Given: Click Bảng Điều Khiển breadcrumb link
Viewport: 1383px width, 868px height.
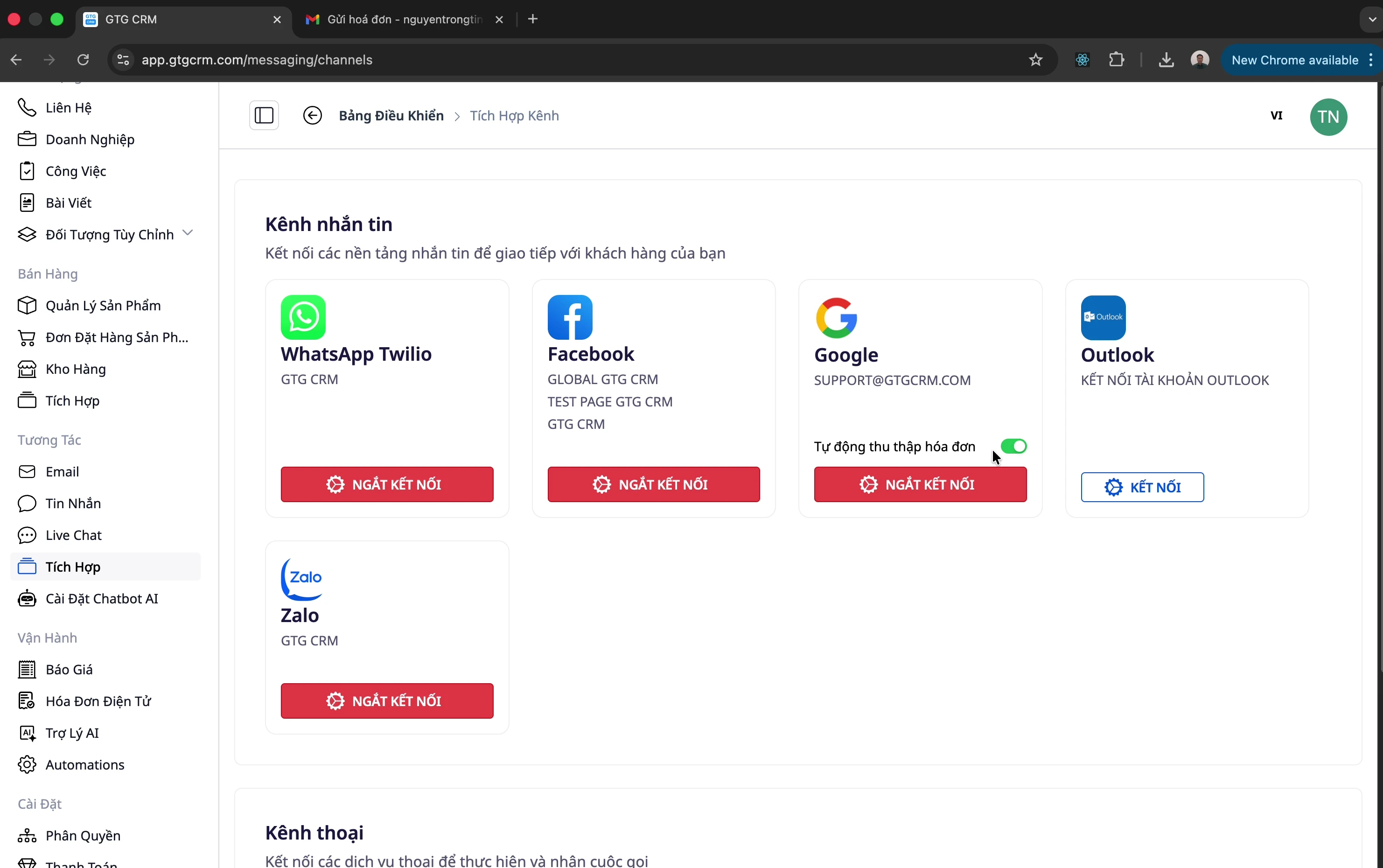Looking at the screenshot, I should pos(391,115).
